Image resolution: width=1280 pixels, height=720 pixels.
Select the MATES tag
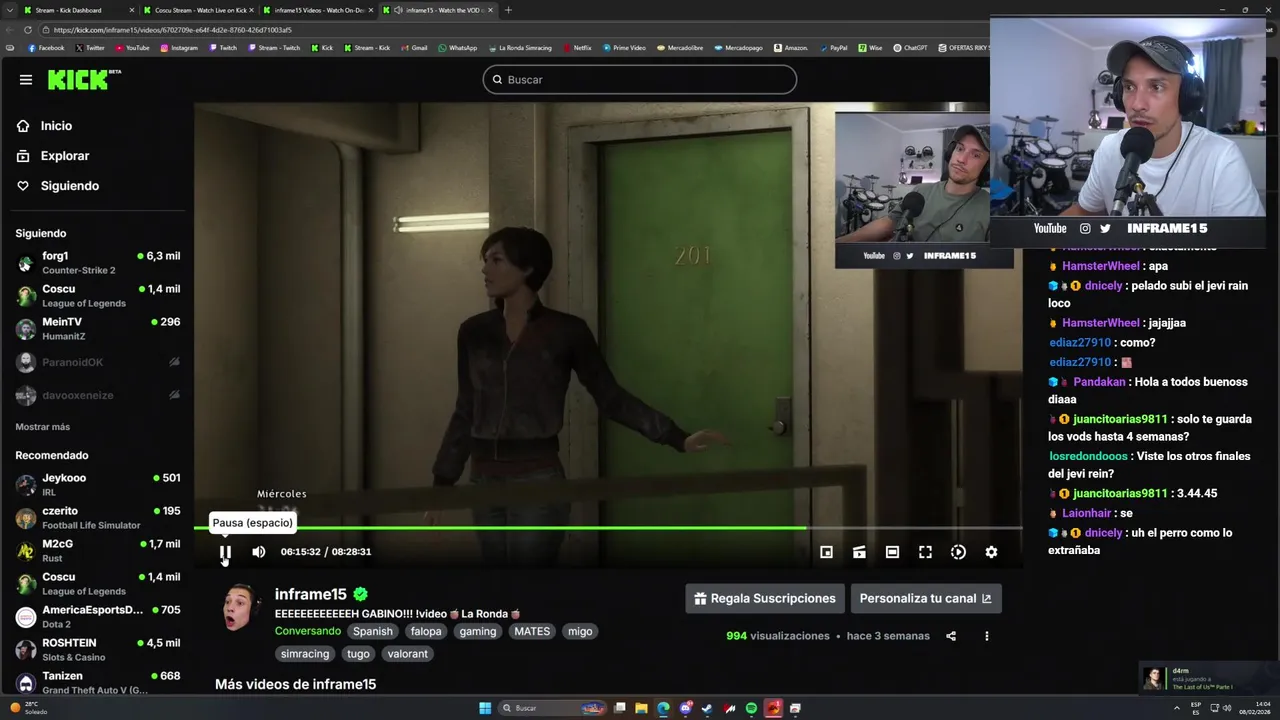[x=532, y=631]
